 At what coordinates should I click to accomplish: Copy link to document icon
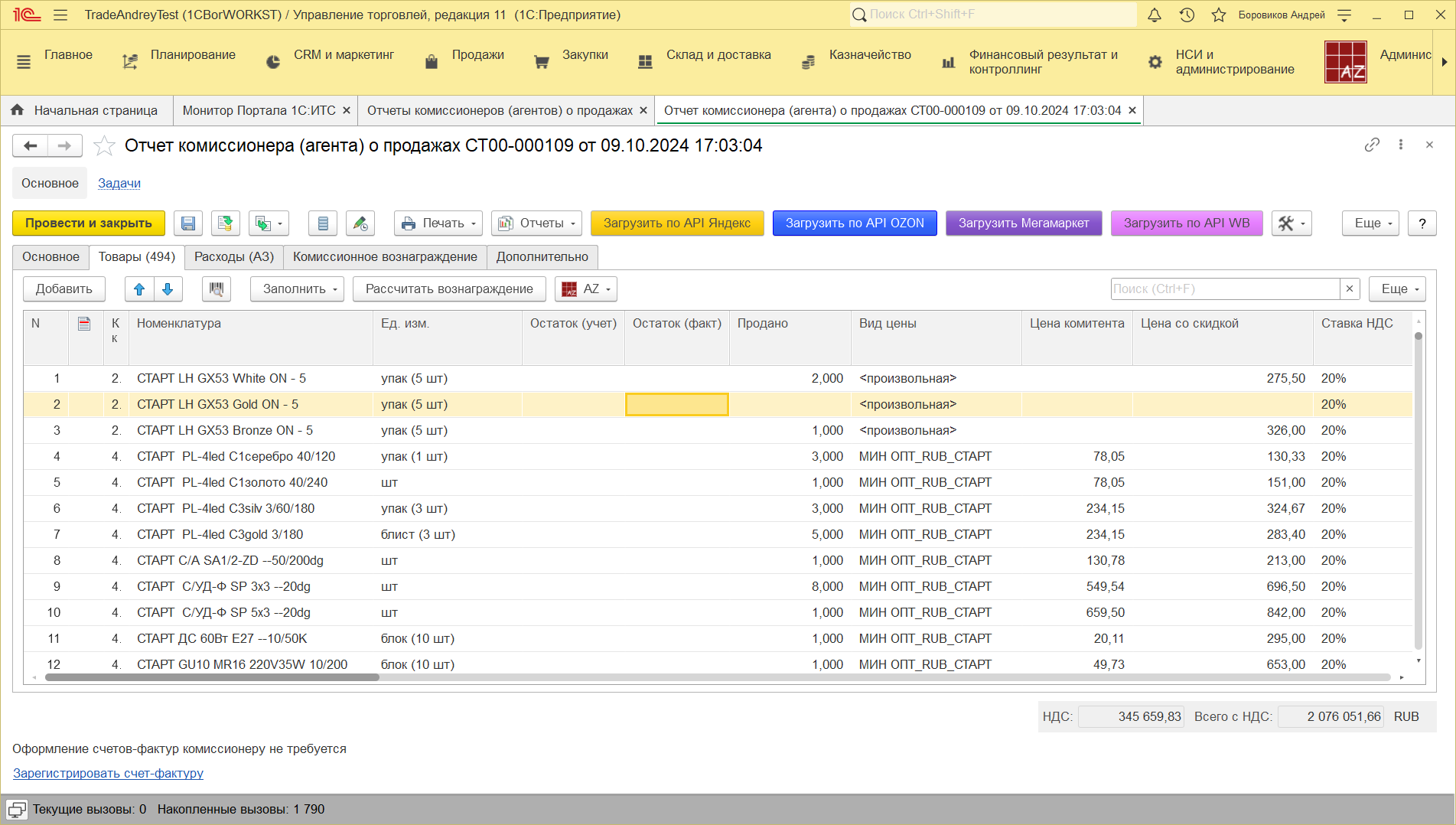1372,145
